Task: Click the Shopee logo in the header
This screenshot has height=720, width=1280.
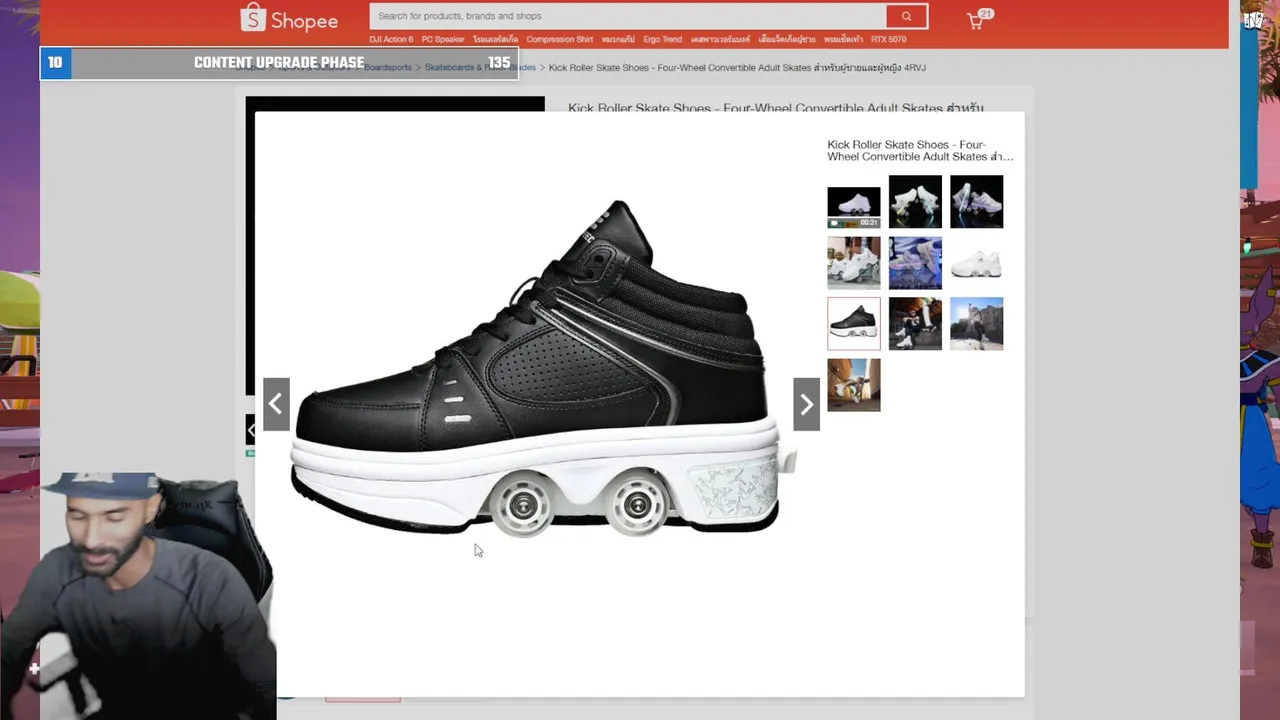Action: 289,18
